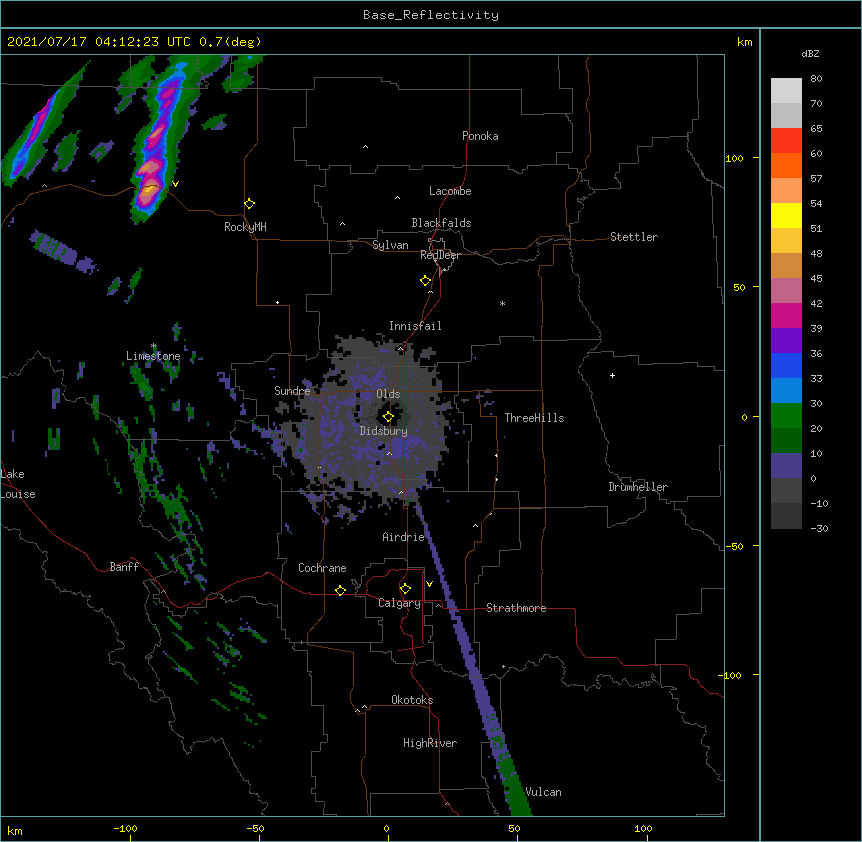Image resolution: width=862 pixels, height=842 pixels.
Task: Click the Airdrie city label
Action: [403, 537]
